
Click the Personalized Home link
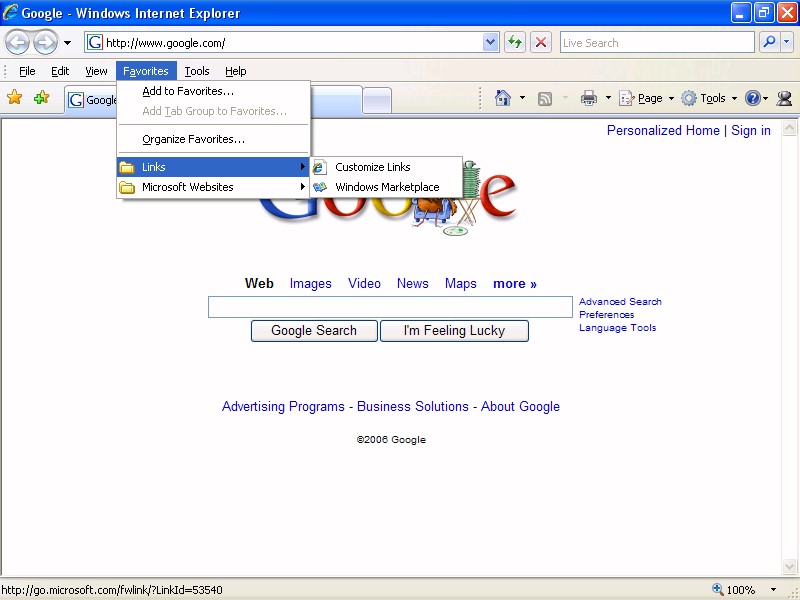tap(663, 131)
